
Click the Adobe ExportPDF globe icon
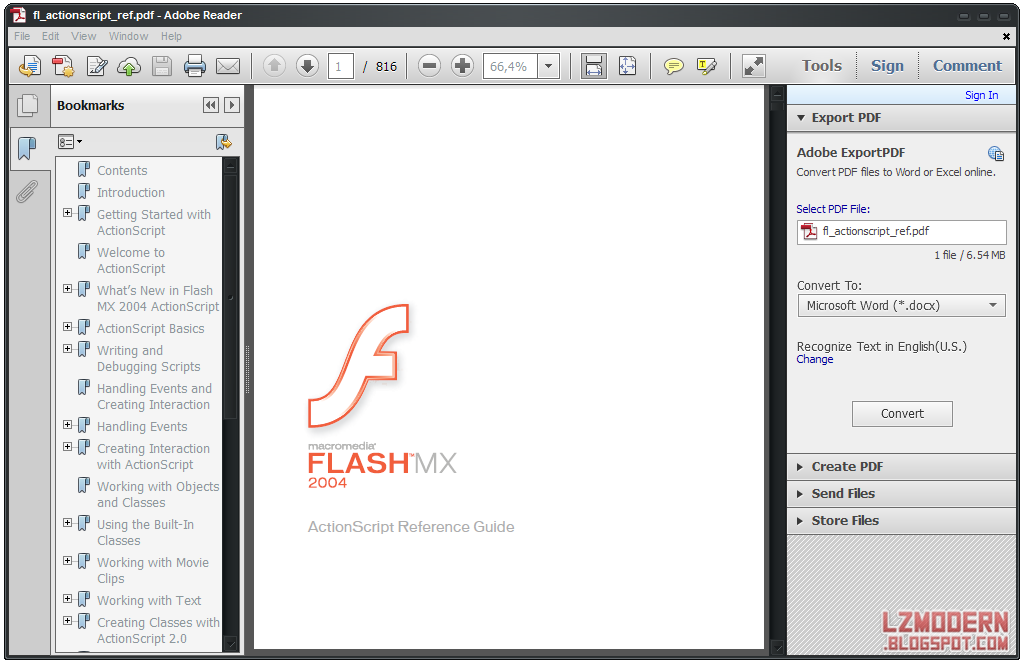point(996,153)
